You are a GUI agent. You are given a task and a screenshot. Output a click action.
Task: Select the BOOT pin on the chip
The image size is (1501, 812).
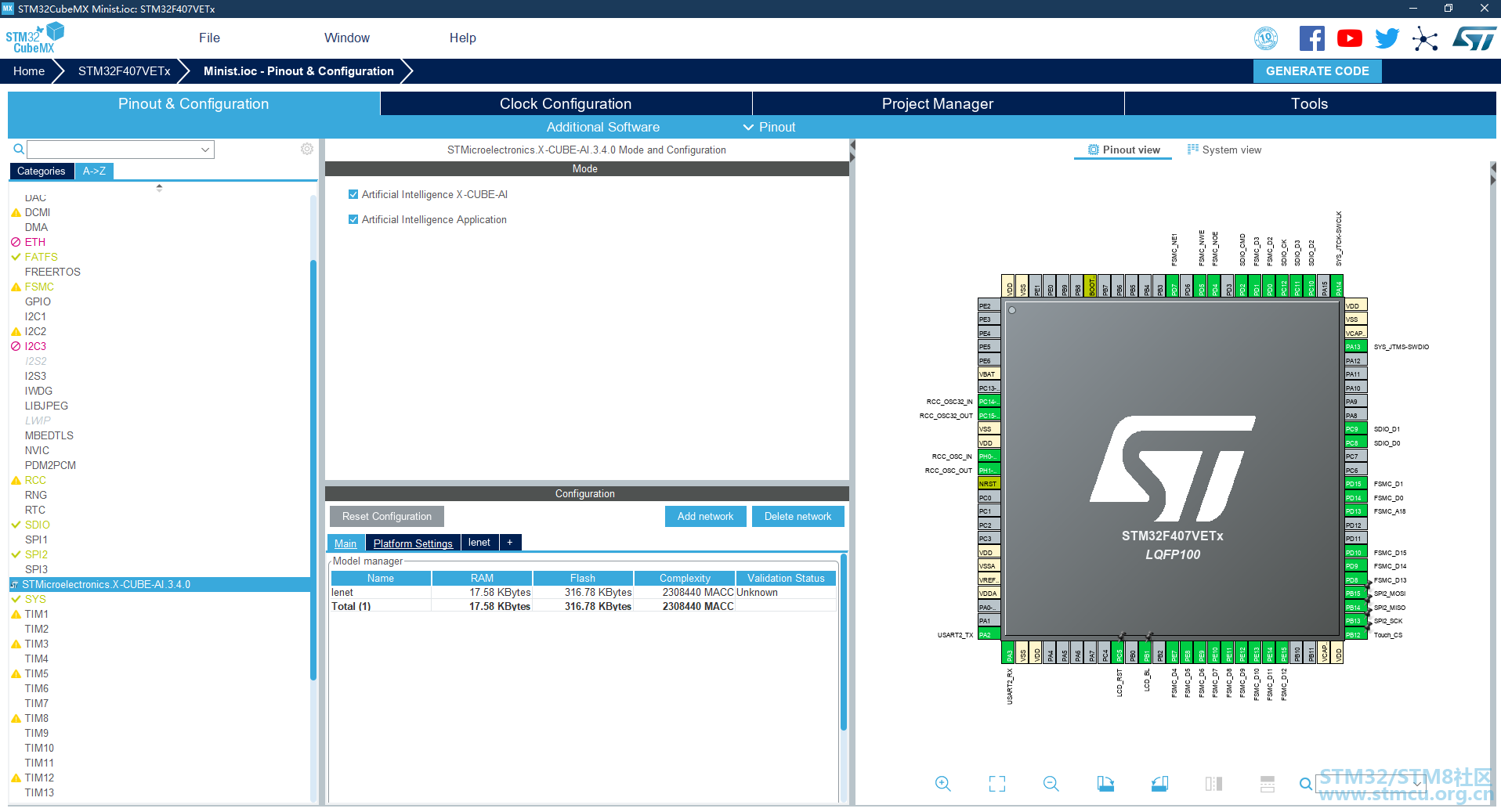[1091, 286]
